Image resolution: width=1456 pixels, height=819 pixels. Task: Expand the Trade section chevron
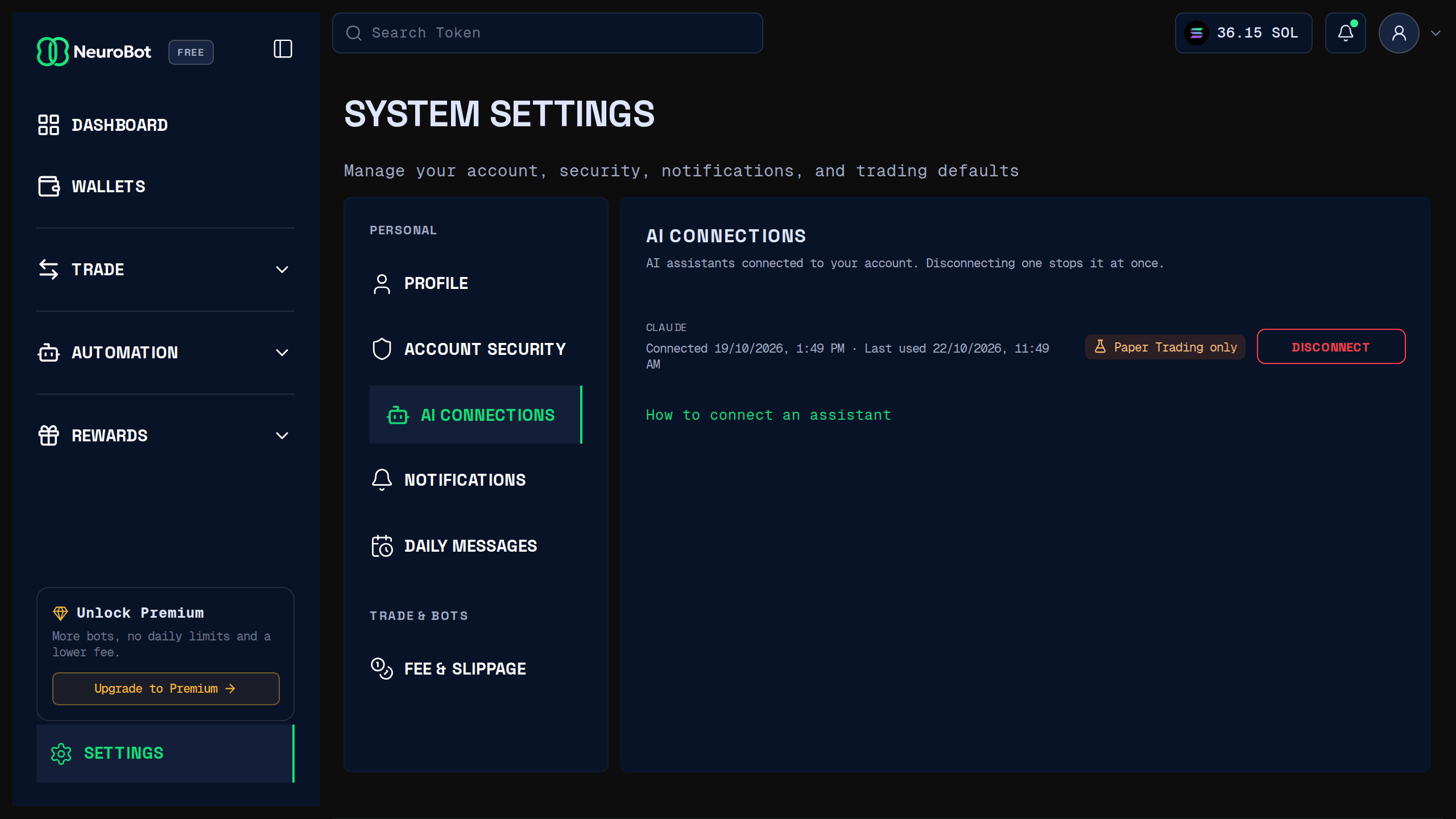pyautogui.click(x=282, y=270)
